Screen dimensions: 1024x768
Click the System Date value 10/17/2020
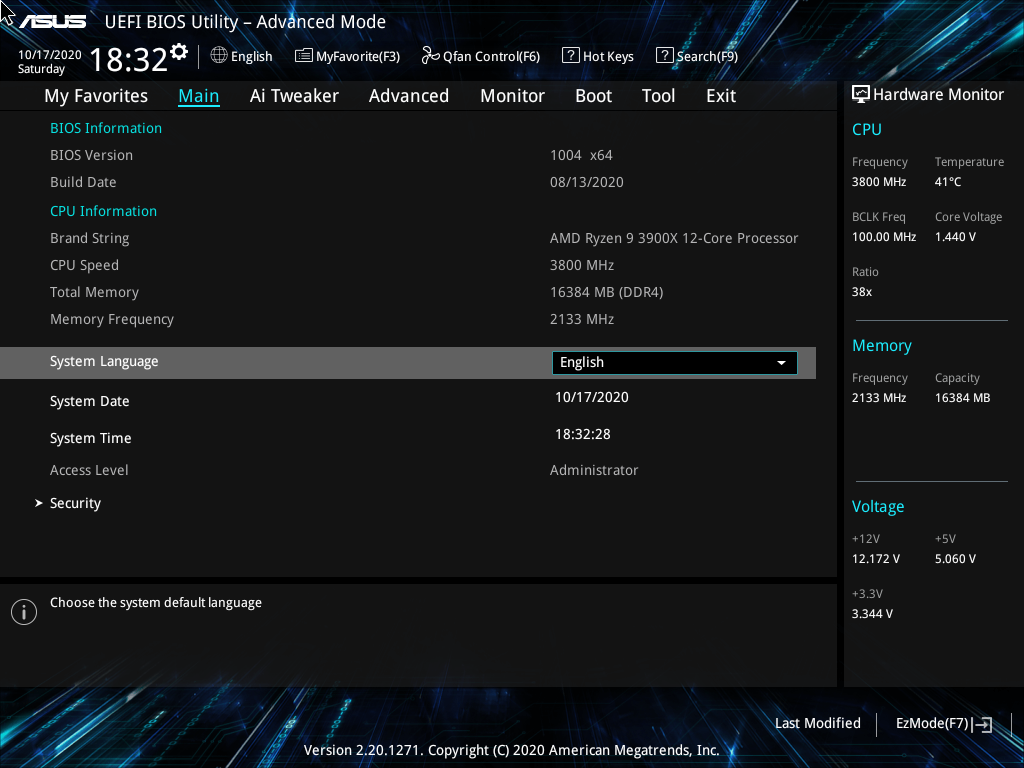click(592, 397)
